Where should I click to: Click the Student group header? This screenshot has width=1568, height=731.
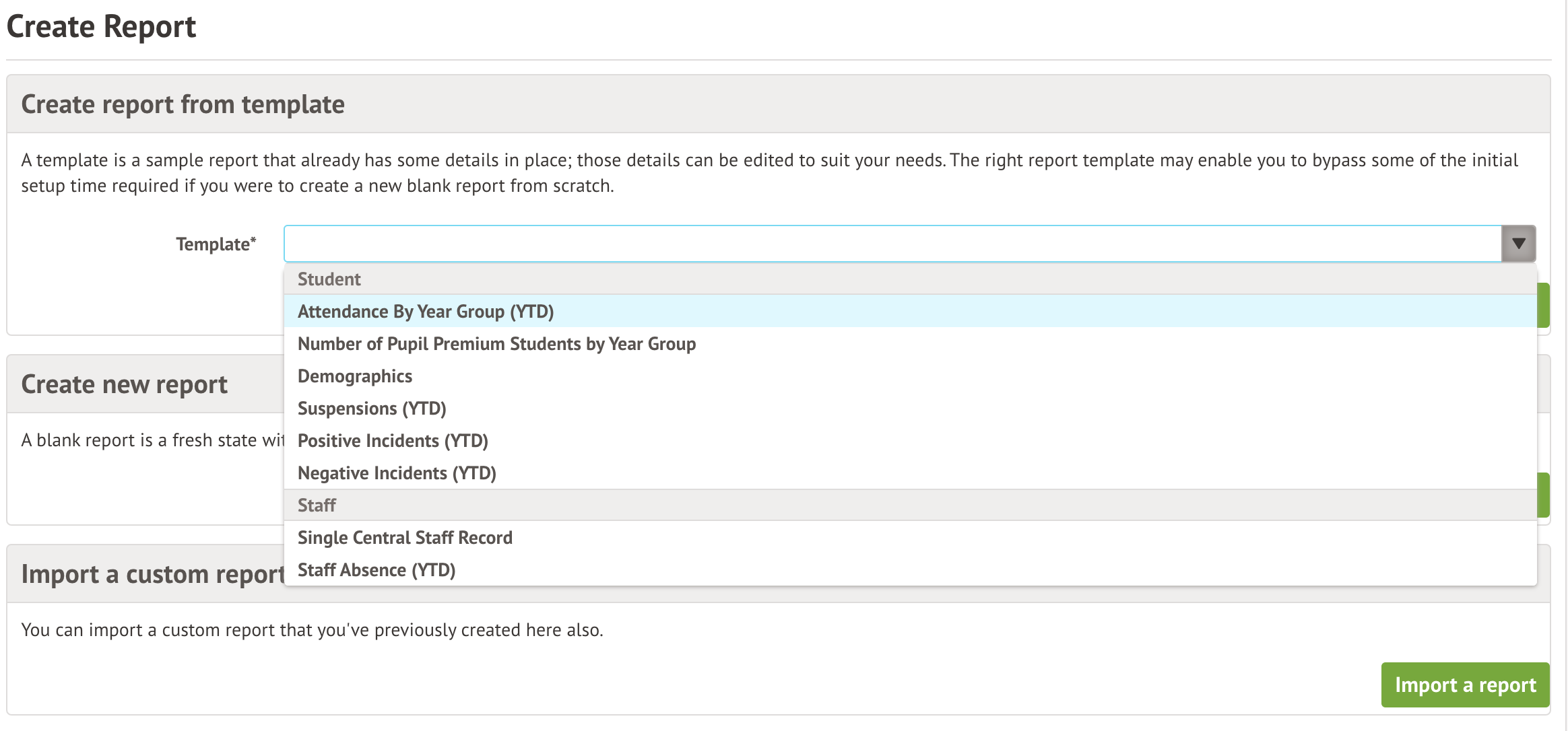coord(329,279)
